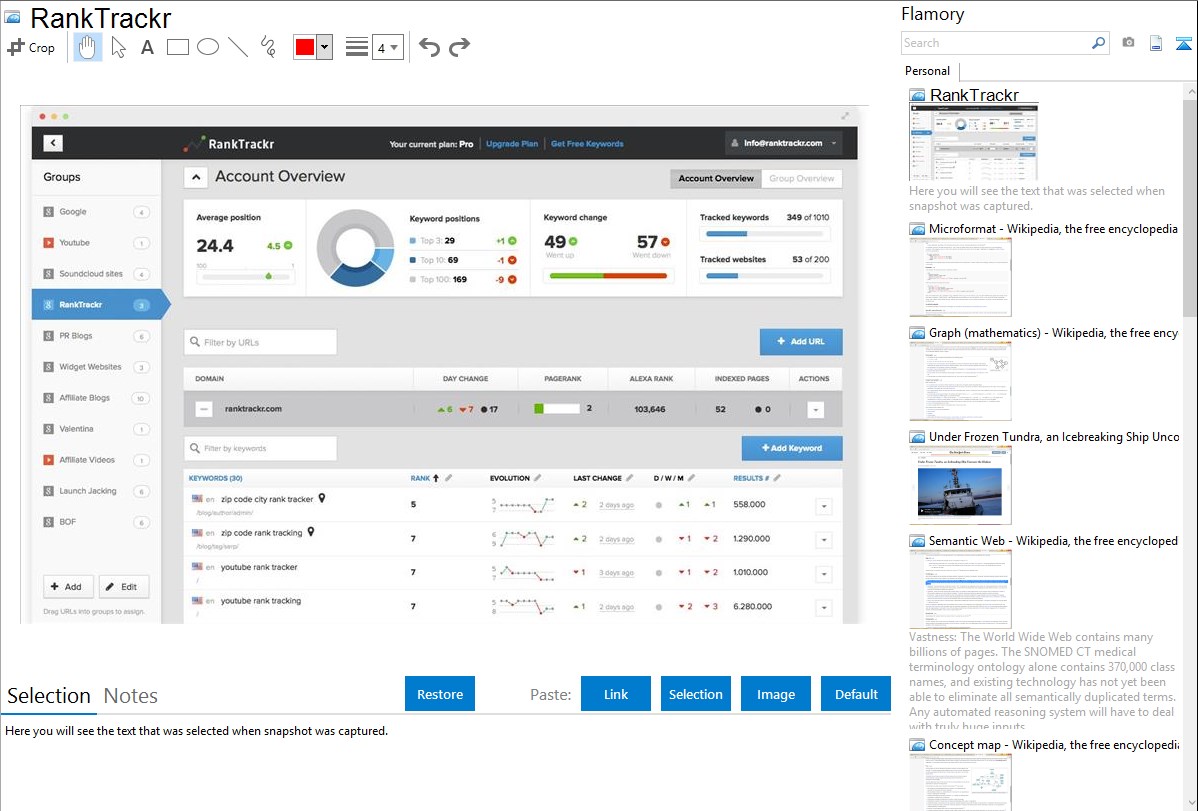The image size is (1198, 811).
Task: Click the Paste Selection button
Action: click(x=695, y=694)
